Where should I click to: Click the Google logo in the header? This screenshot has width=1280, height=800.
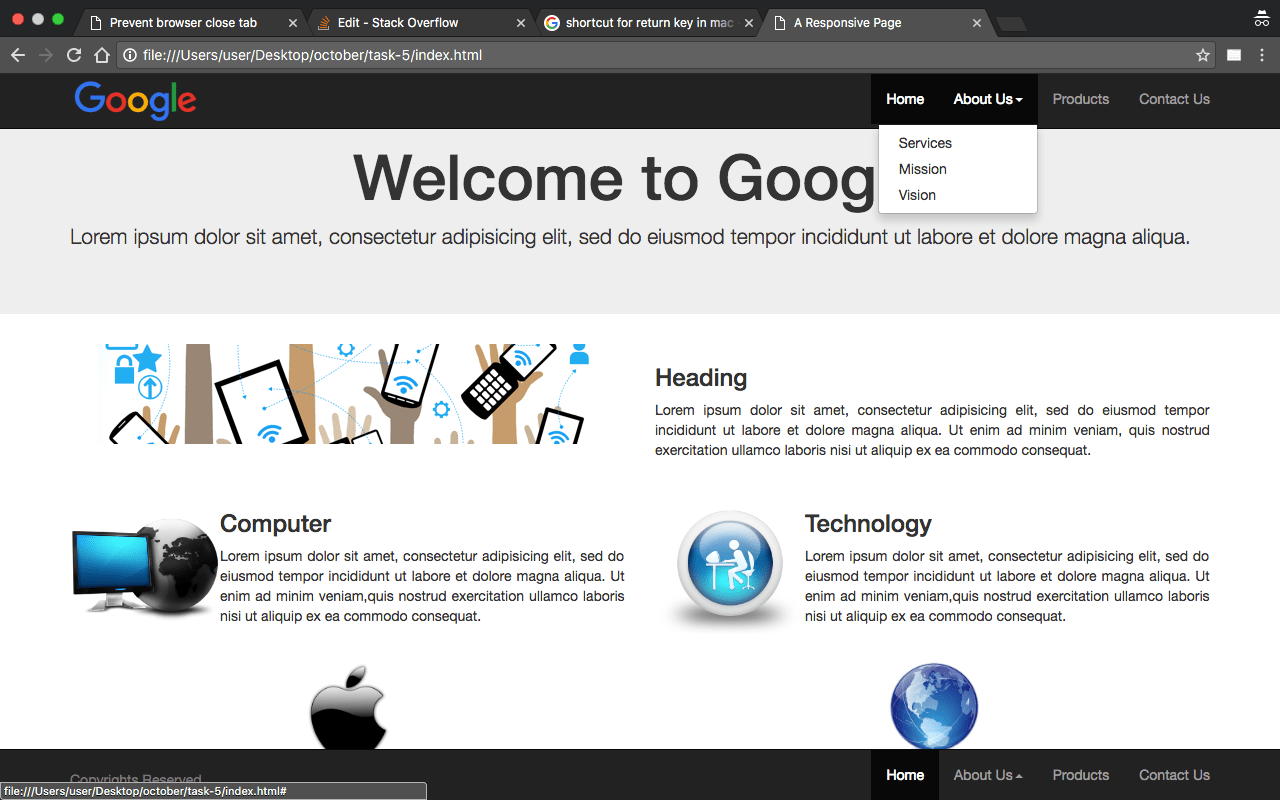(x=134, y=100)
